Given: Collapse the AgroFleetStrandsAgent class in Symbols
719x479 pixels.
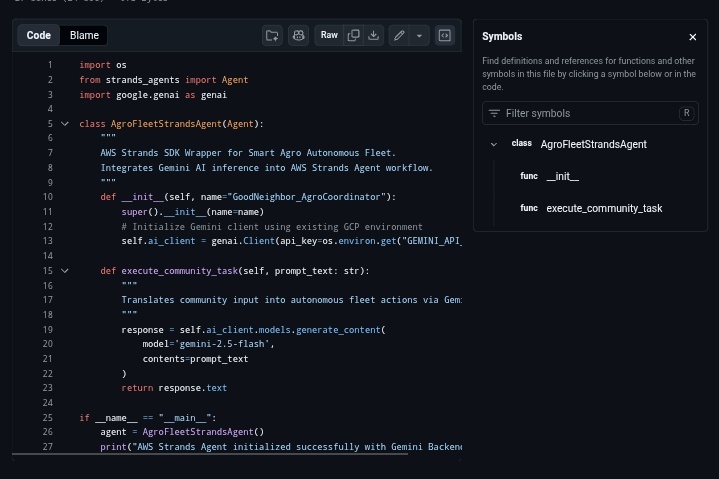Looking at the screenshot, I should click(x=493, y=144).
